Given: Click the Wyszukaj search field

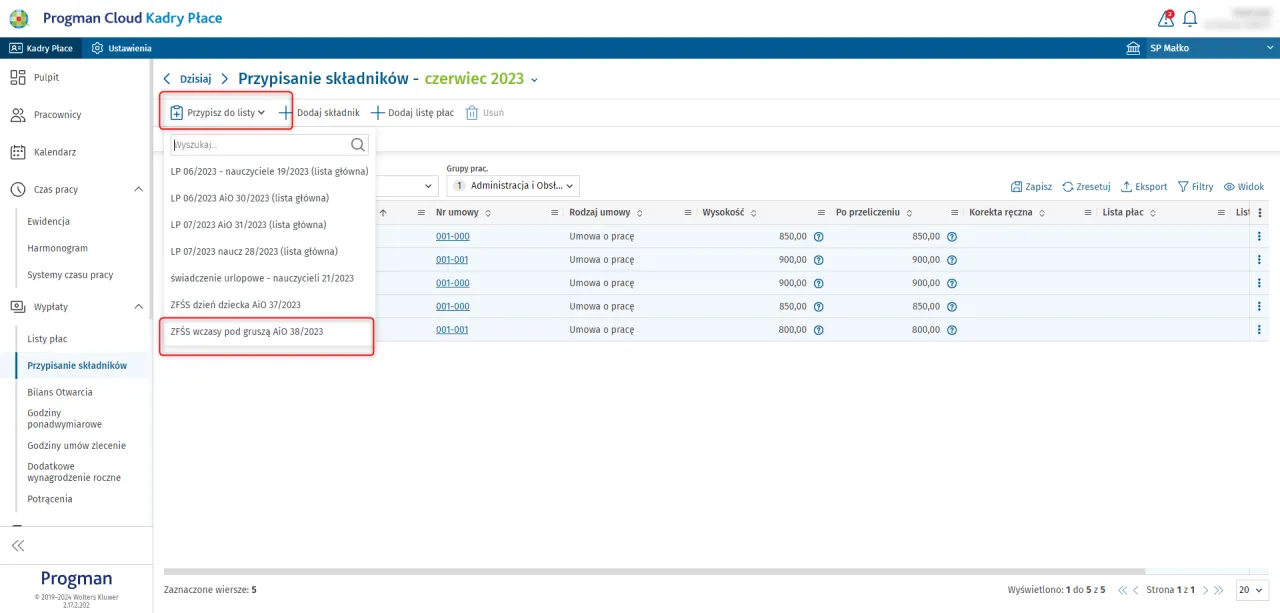Looking at the screenshot, I should coord(260,144).
